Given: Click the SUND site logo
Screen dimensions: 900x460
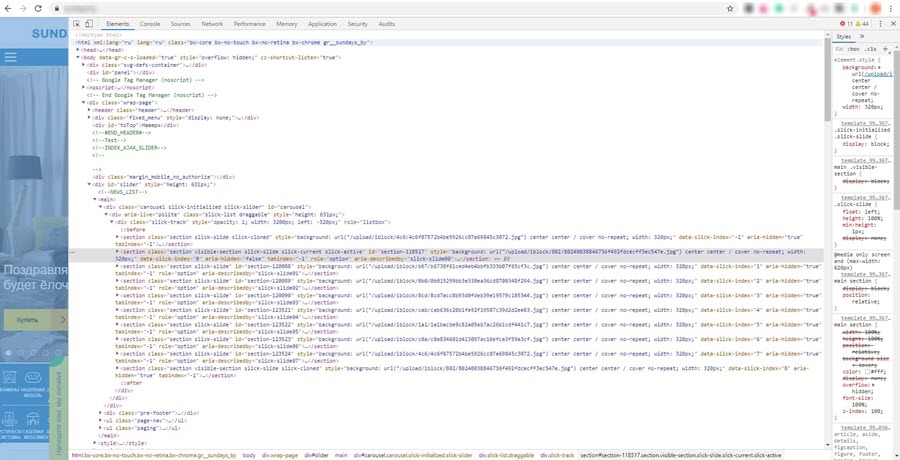Looking at the screenshot, I should 49,34.
